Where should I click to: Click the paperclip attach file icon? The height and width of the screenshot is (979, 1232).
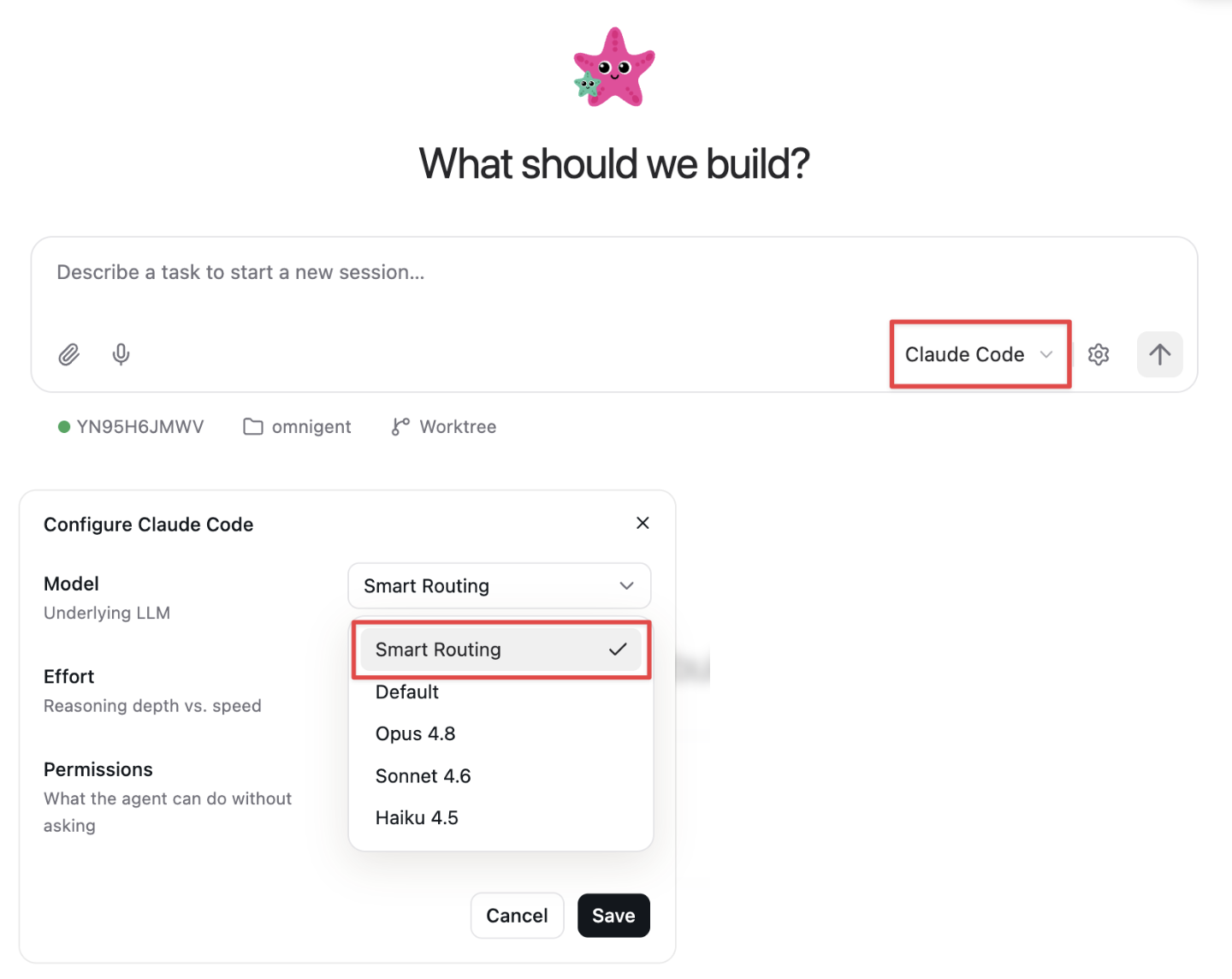pos(69,354)
